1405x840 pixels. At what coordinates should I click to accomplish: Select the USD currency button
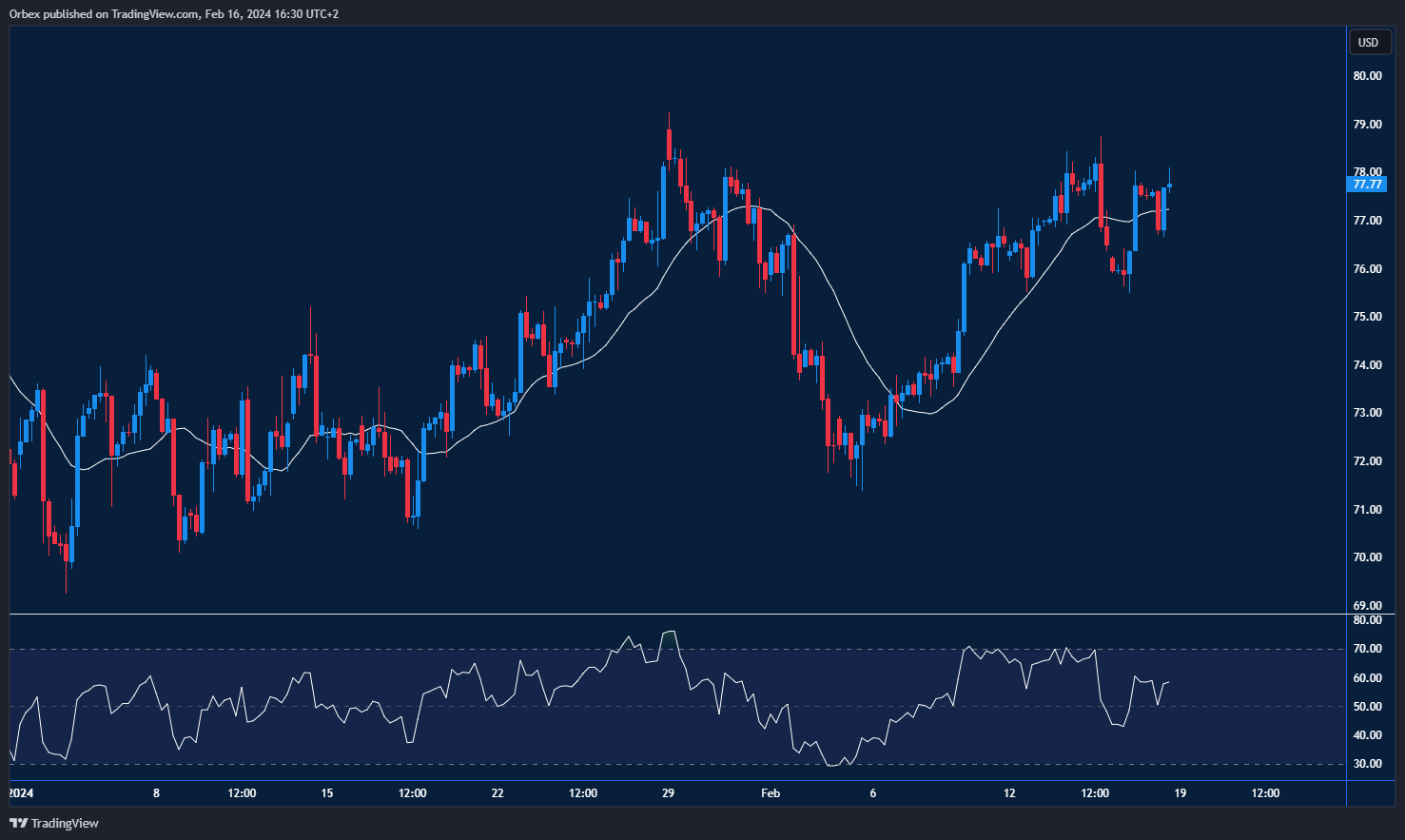1370,42
